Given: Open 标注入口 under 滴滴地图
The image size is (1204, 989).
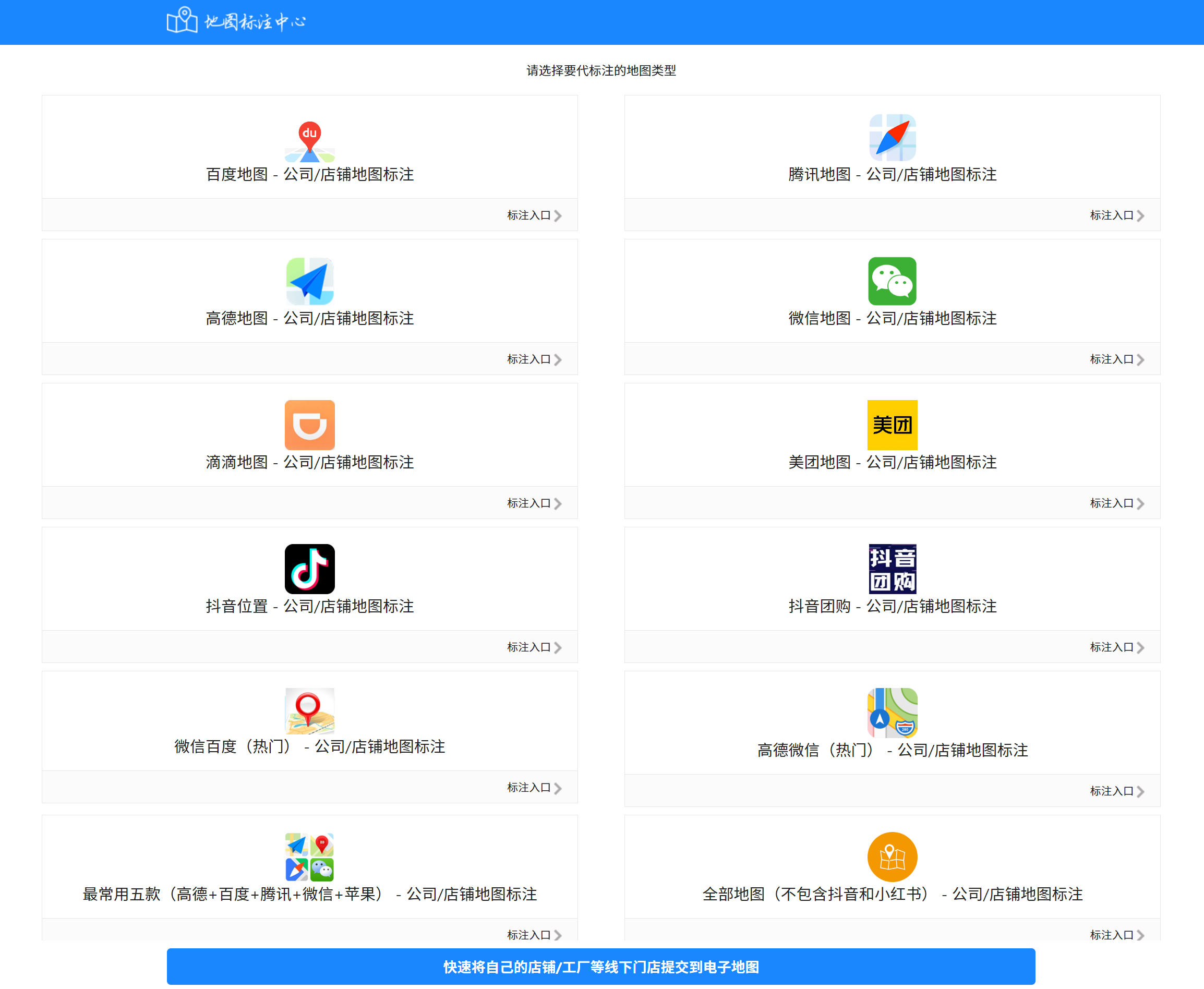Looking at the screenshot, I should (x=535, y=503).
